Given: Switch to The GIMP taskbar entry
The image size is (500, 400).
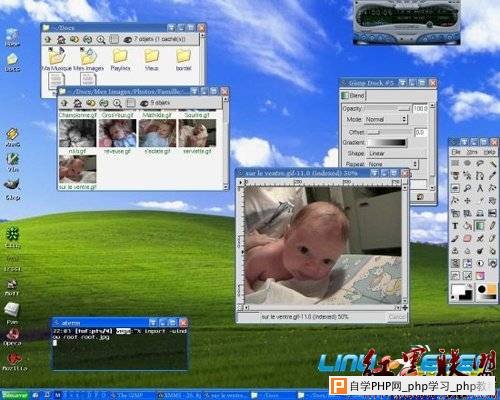Looking at the screenshot, I should tap(131, 395).
